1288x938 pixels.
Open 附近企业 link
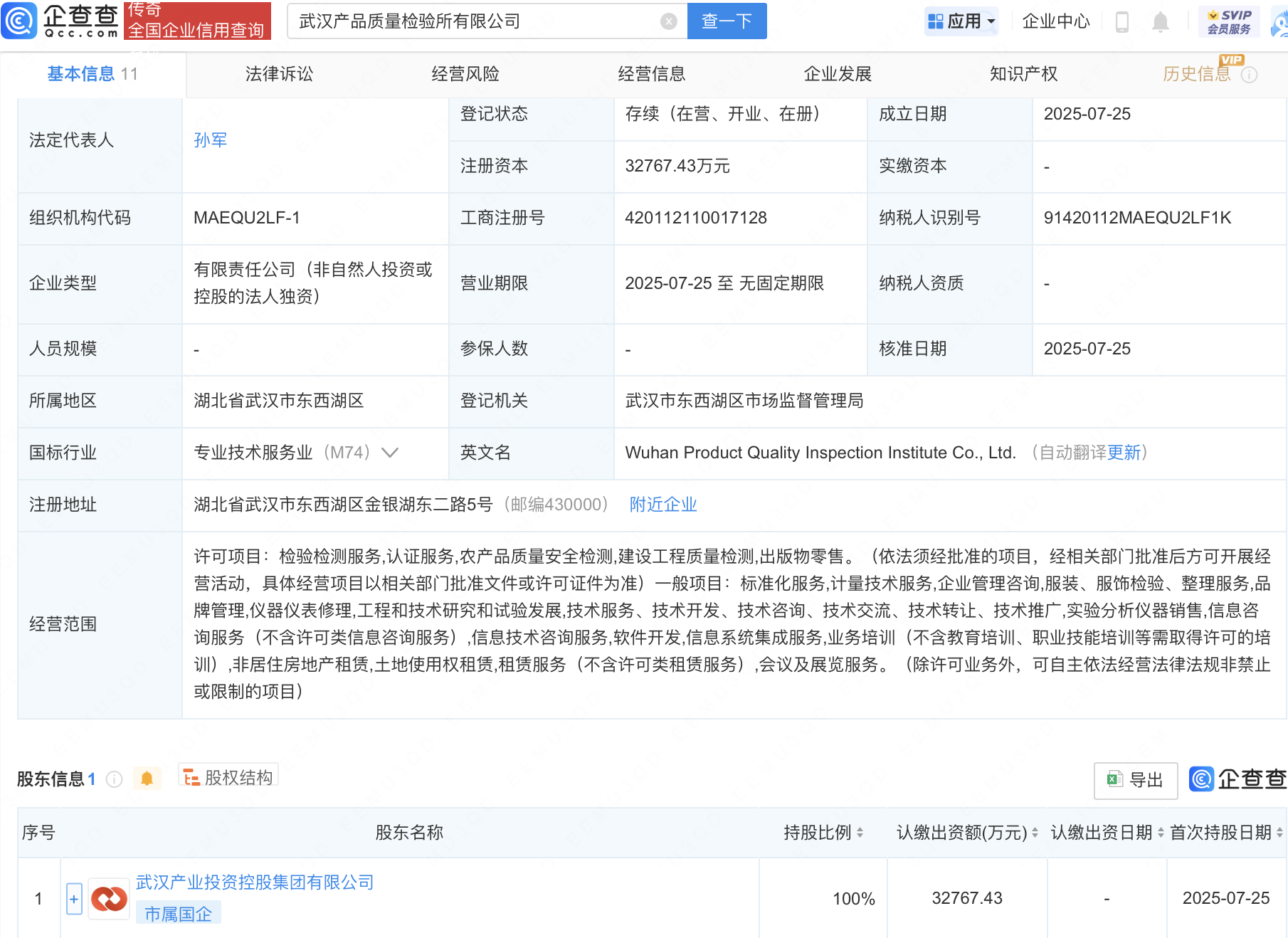pyautogui.click(x=663, y=505)
